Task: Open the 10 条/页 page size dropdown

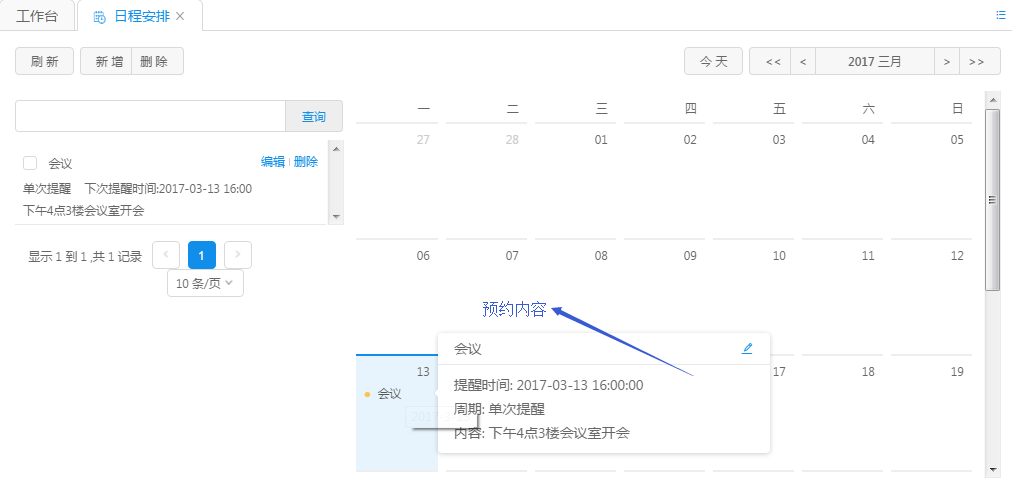Action: pyautogui.click(x=205, y=283)
